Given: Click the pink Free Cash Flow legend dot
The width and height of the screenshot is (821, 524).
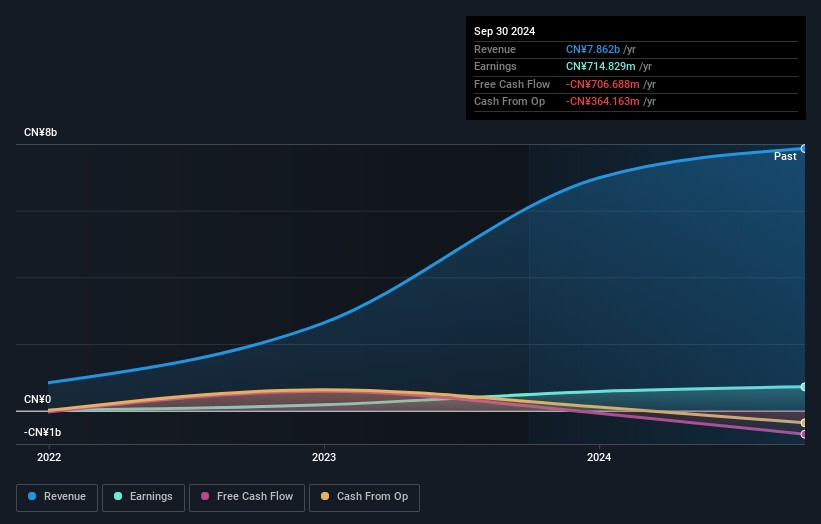Looking at the screenshot, I should click(x=205, y=496).
